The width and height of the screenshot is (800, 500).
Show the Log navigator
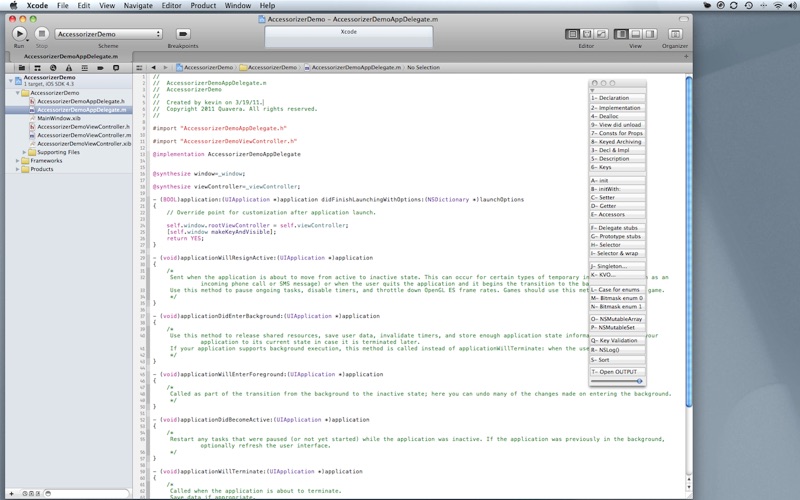tap(116, 67)
